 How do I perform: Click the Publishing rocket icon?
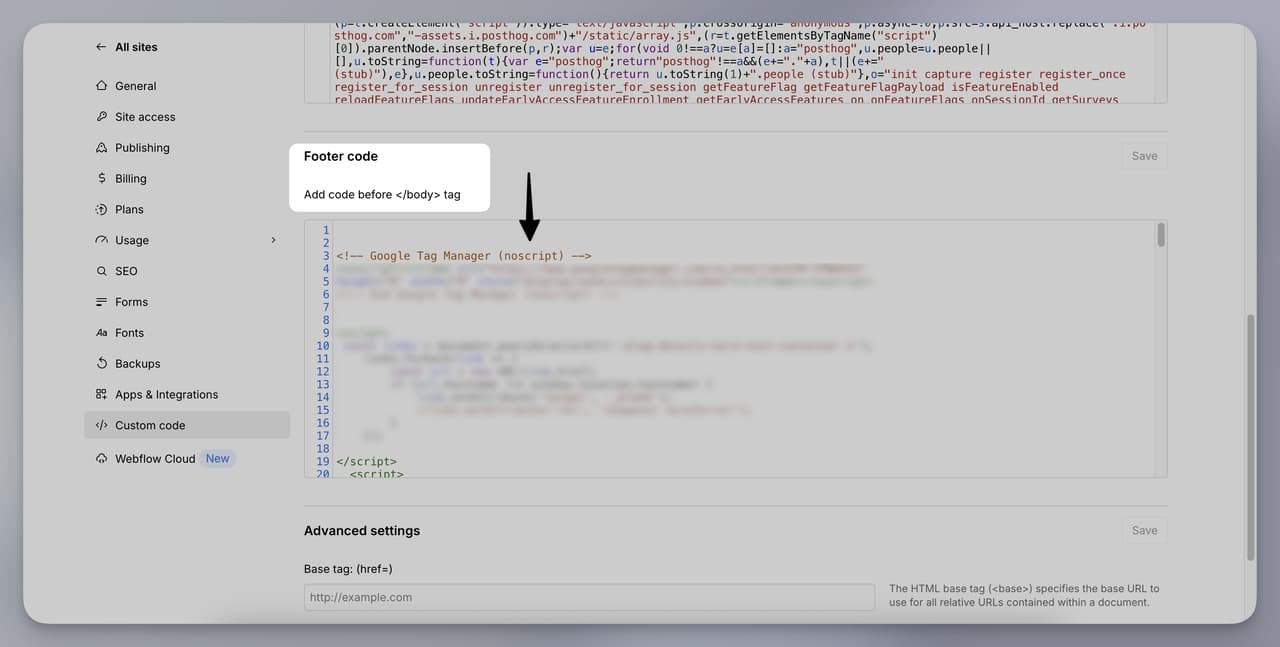click(x=101, y=148)
